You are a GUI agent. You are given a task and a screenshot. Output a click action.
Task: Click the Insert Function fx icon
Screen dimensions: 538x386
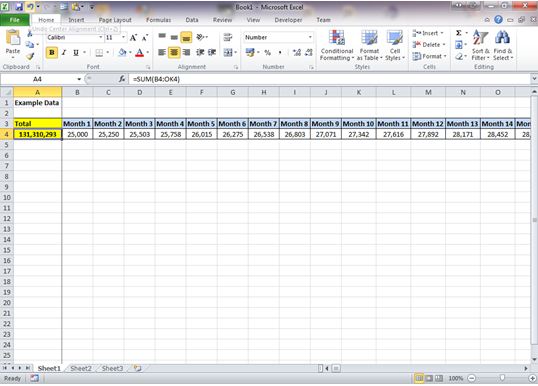tap(122, 79)
